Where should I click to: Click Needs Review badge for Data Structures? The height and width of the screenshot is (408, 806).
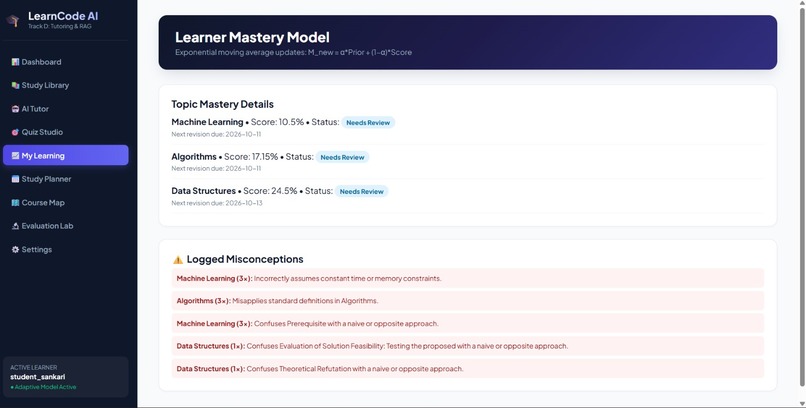point(361,191)
